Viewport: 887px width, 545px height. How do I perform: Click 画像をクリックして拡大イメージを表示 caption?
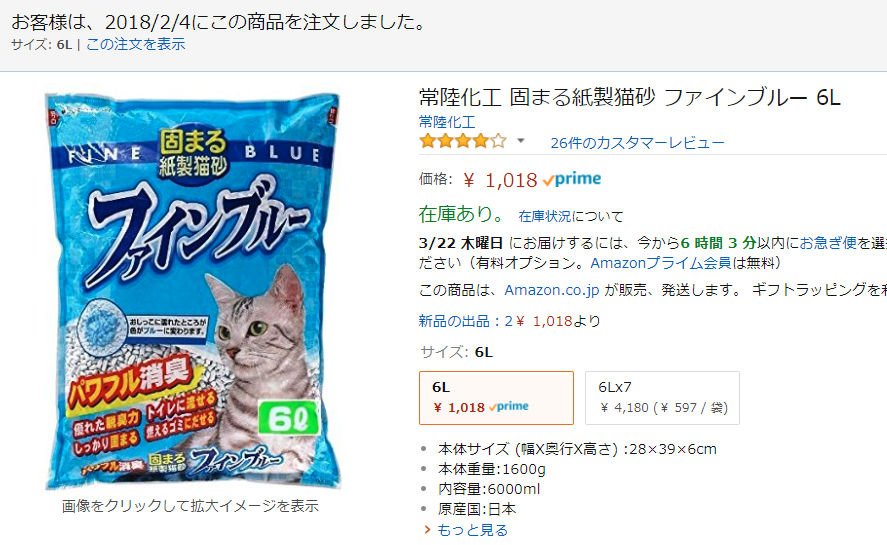[190, 505]
